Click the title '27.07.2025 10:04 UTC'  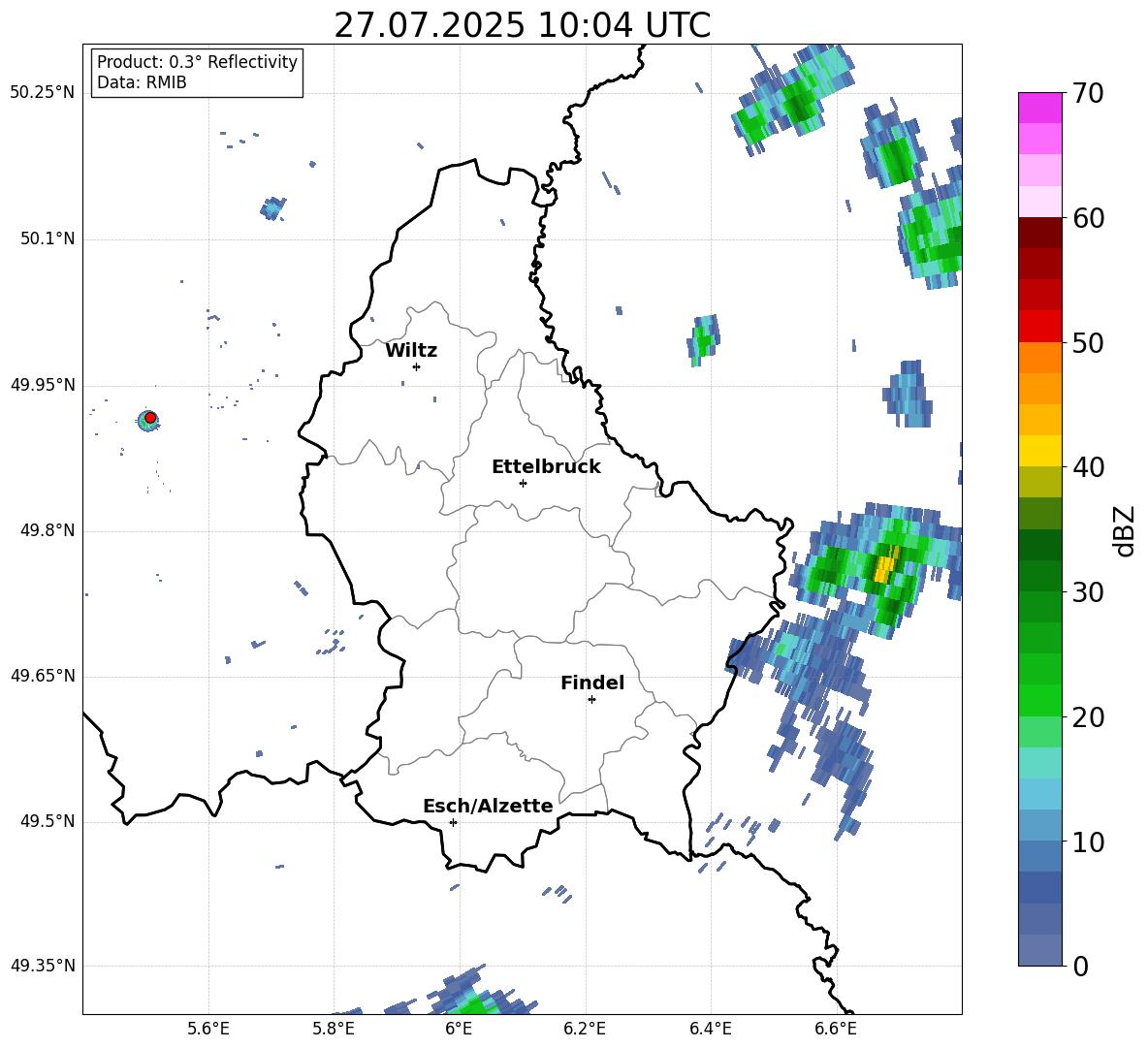(x=522, y=25)
